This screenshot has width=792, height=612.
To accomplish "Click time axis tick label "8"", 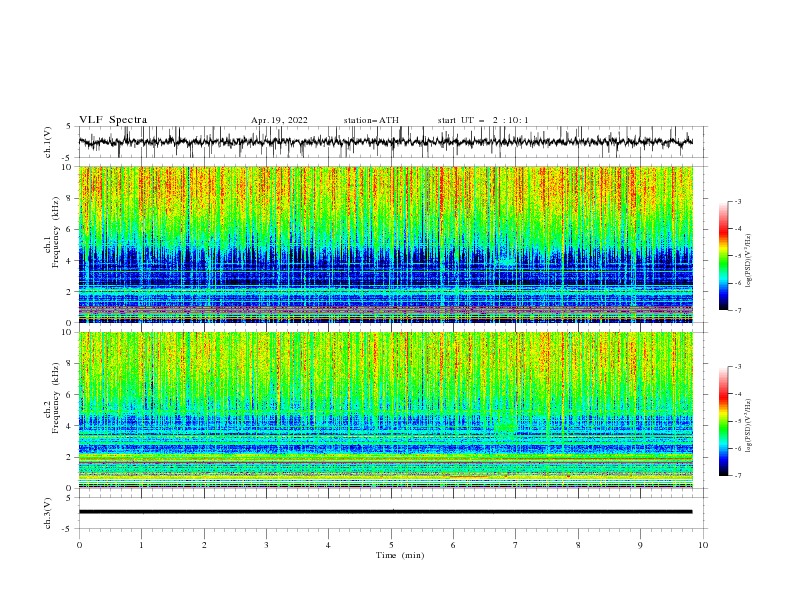I will 578,545.
